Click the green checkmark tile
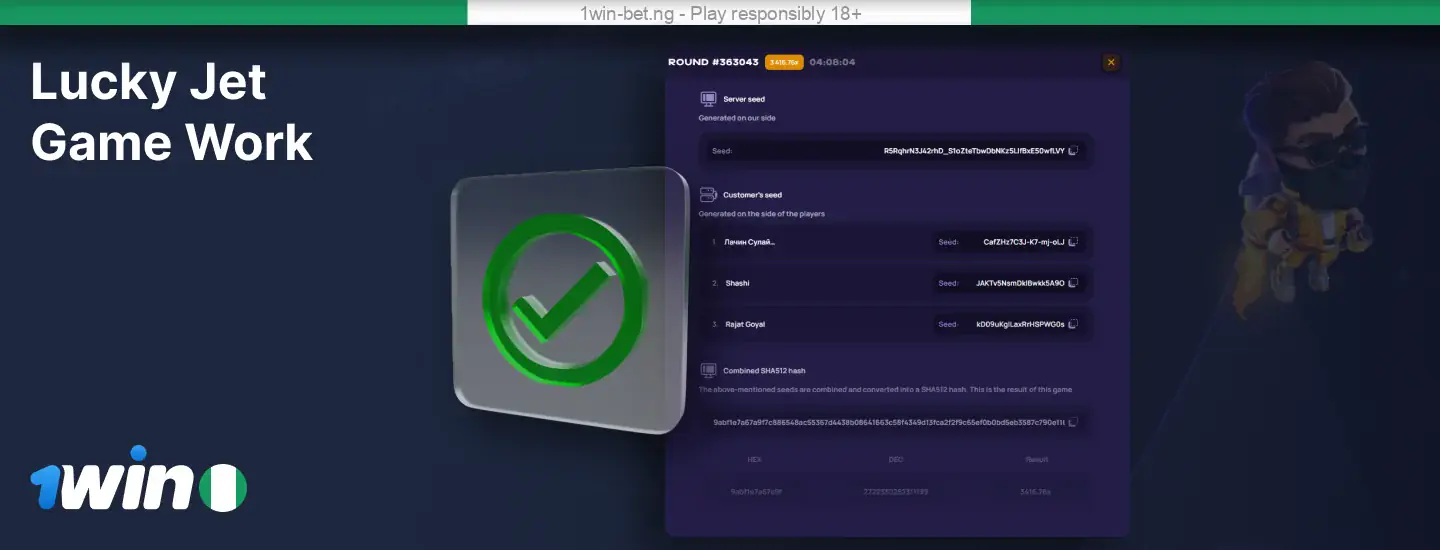1440x550 pixels. point(570,300)
